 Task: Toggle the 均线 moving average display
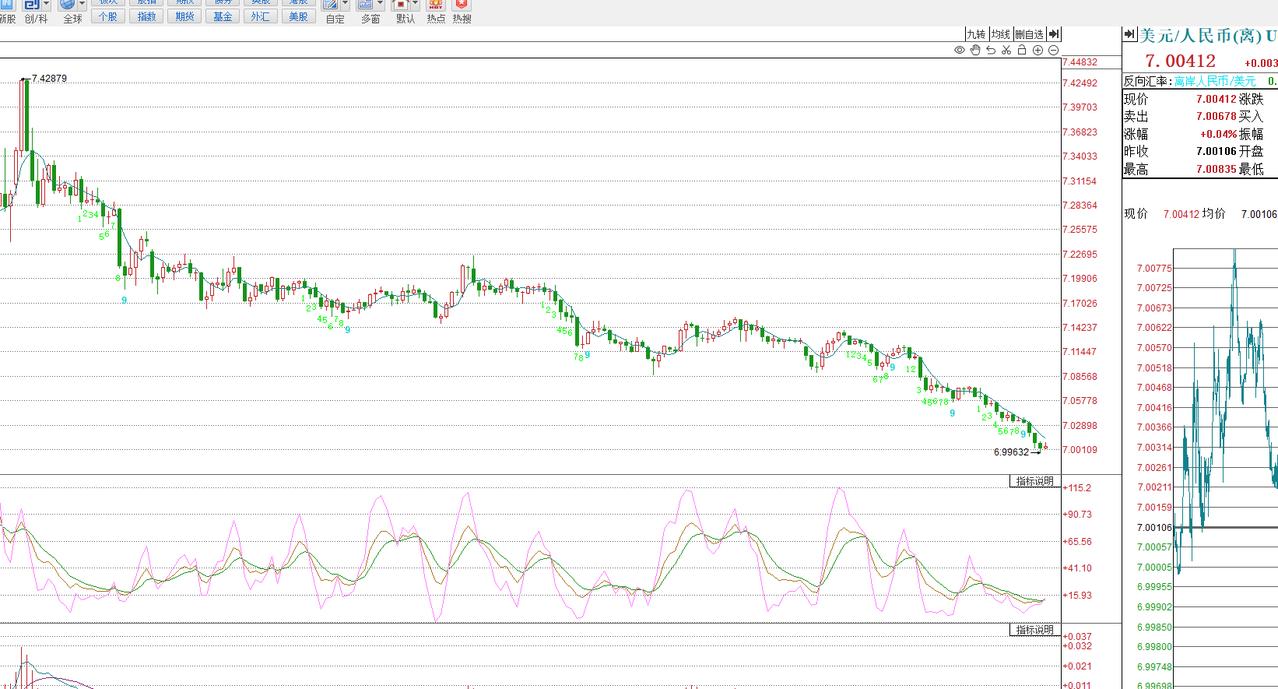click(x=1000, y=34)
